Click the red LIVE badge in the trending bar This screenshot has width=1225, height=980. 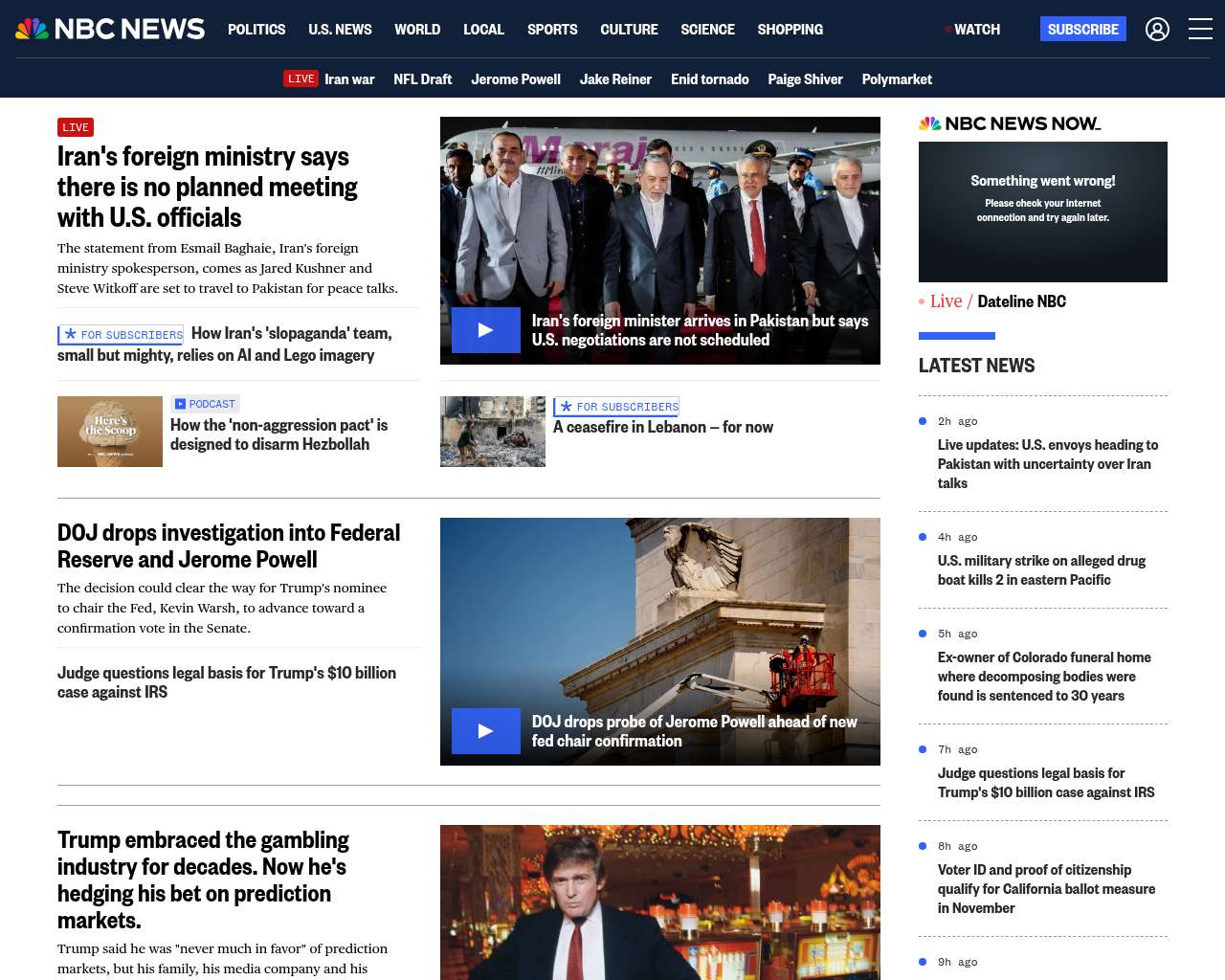pyautogui.click(x=301, y=78)
